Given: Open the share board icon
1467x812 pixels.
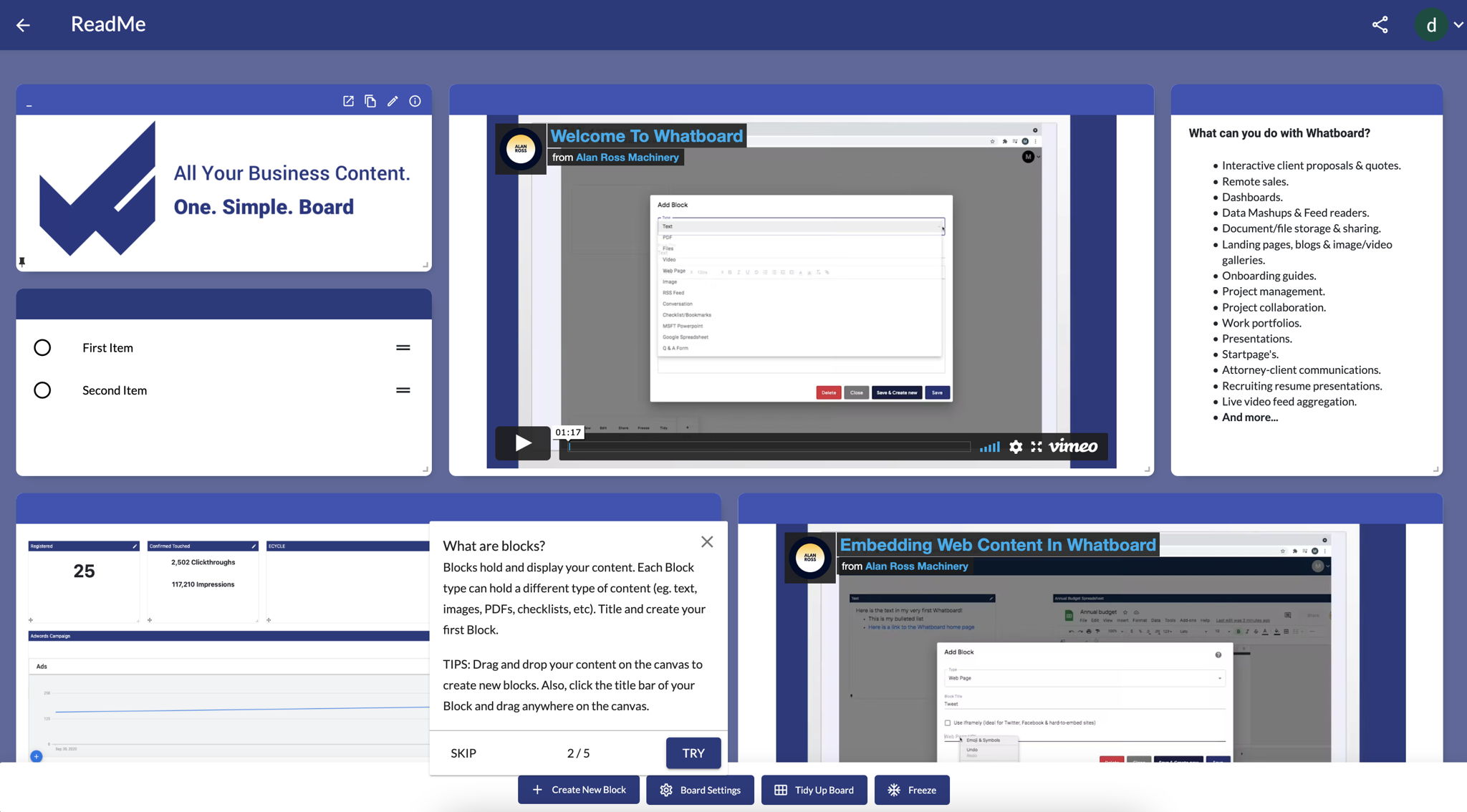Looking at the screenshot, I should point(1380,25).
